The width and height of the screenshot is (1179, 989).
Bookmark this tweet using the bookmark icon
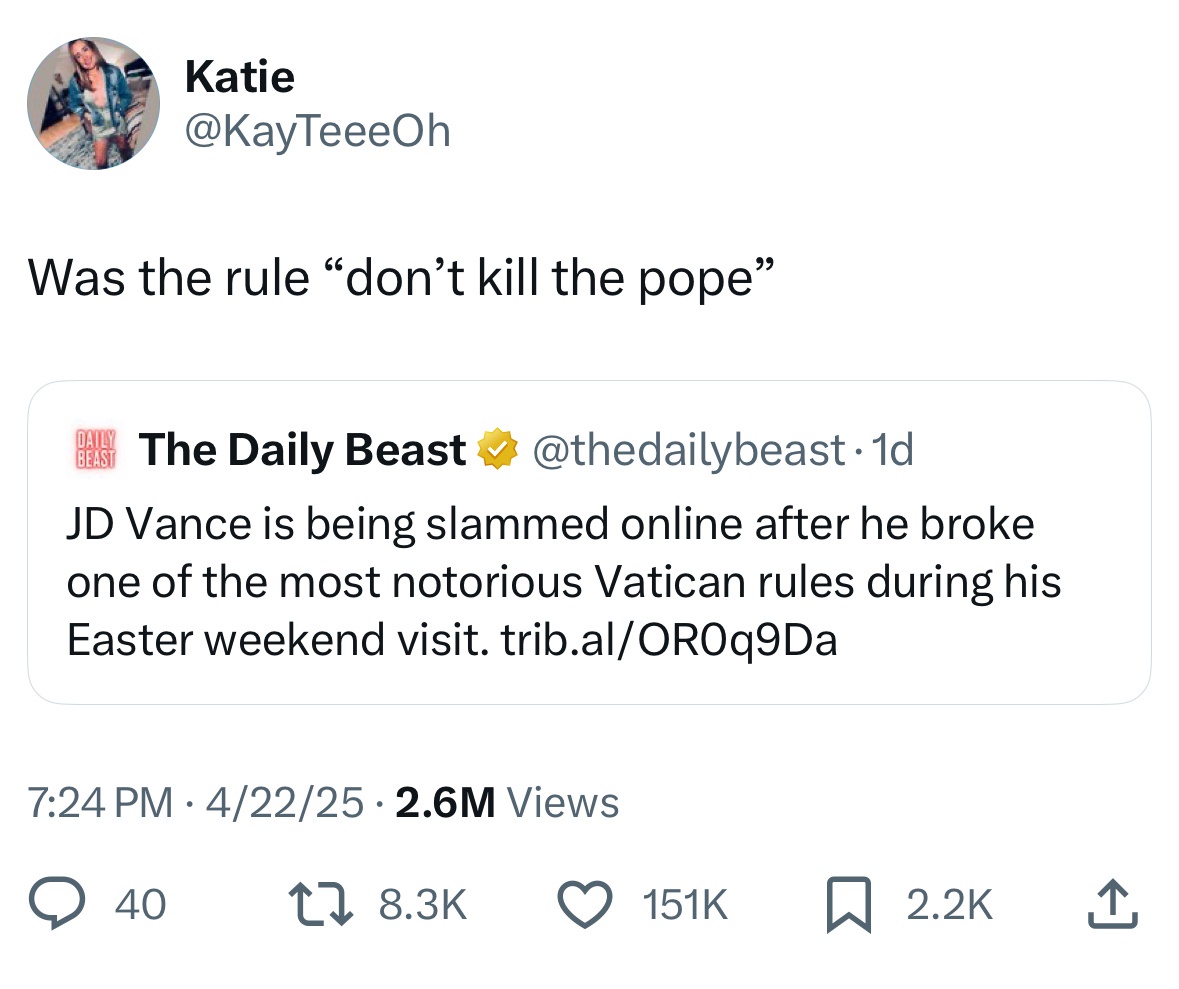(844, 905)
